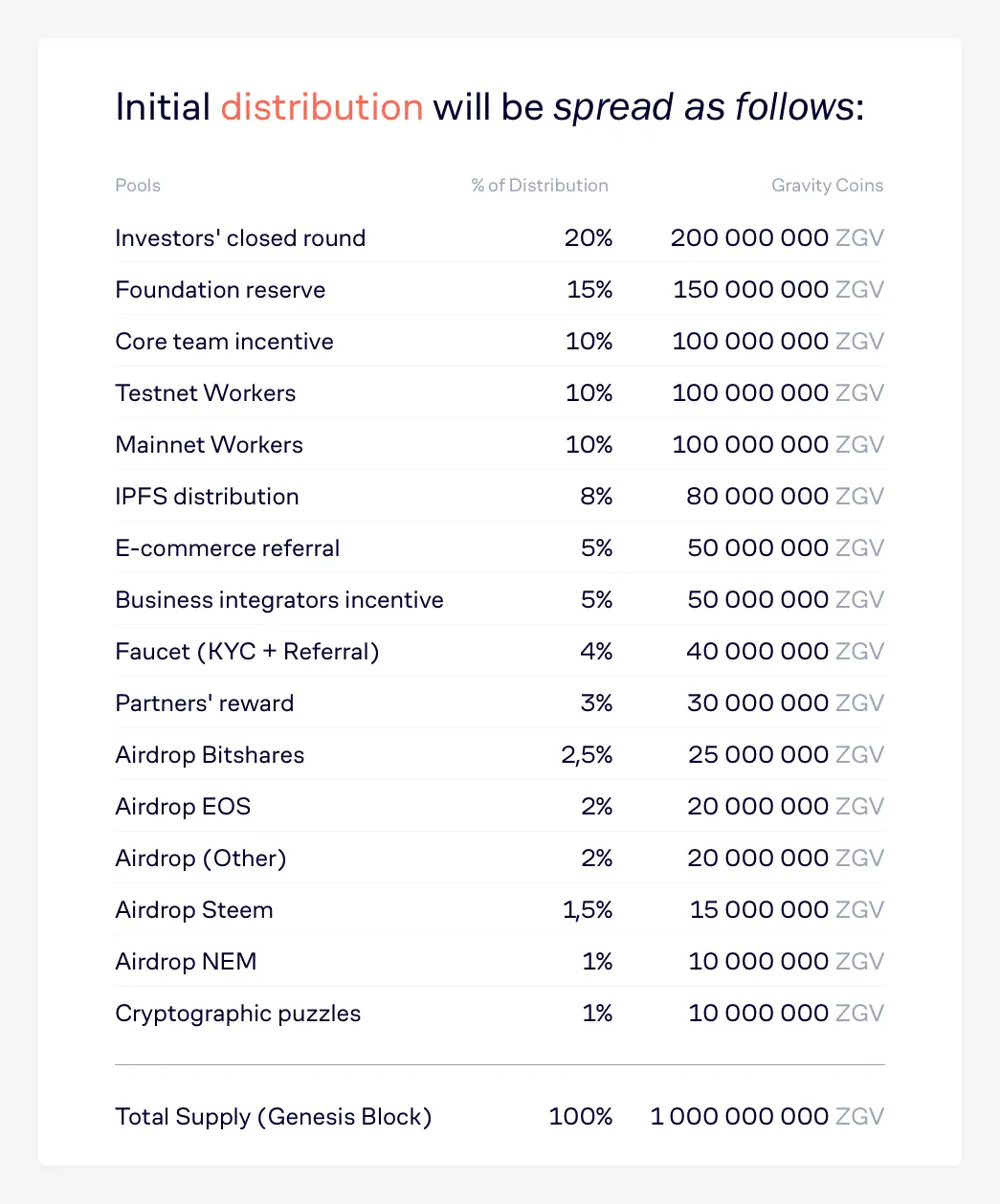Click the Mainnet Workers row label

click(209, 445)
